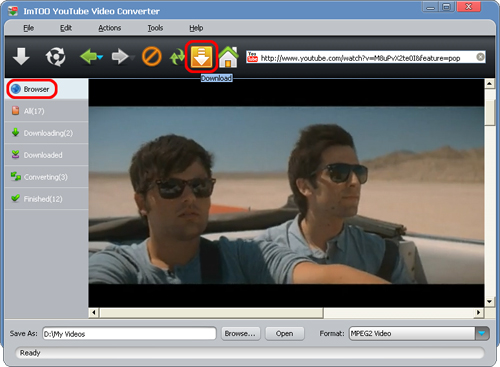Select the Browser sidebar tab

tap(46, 89)
